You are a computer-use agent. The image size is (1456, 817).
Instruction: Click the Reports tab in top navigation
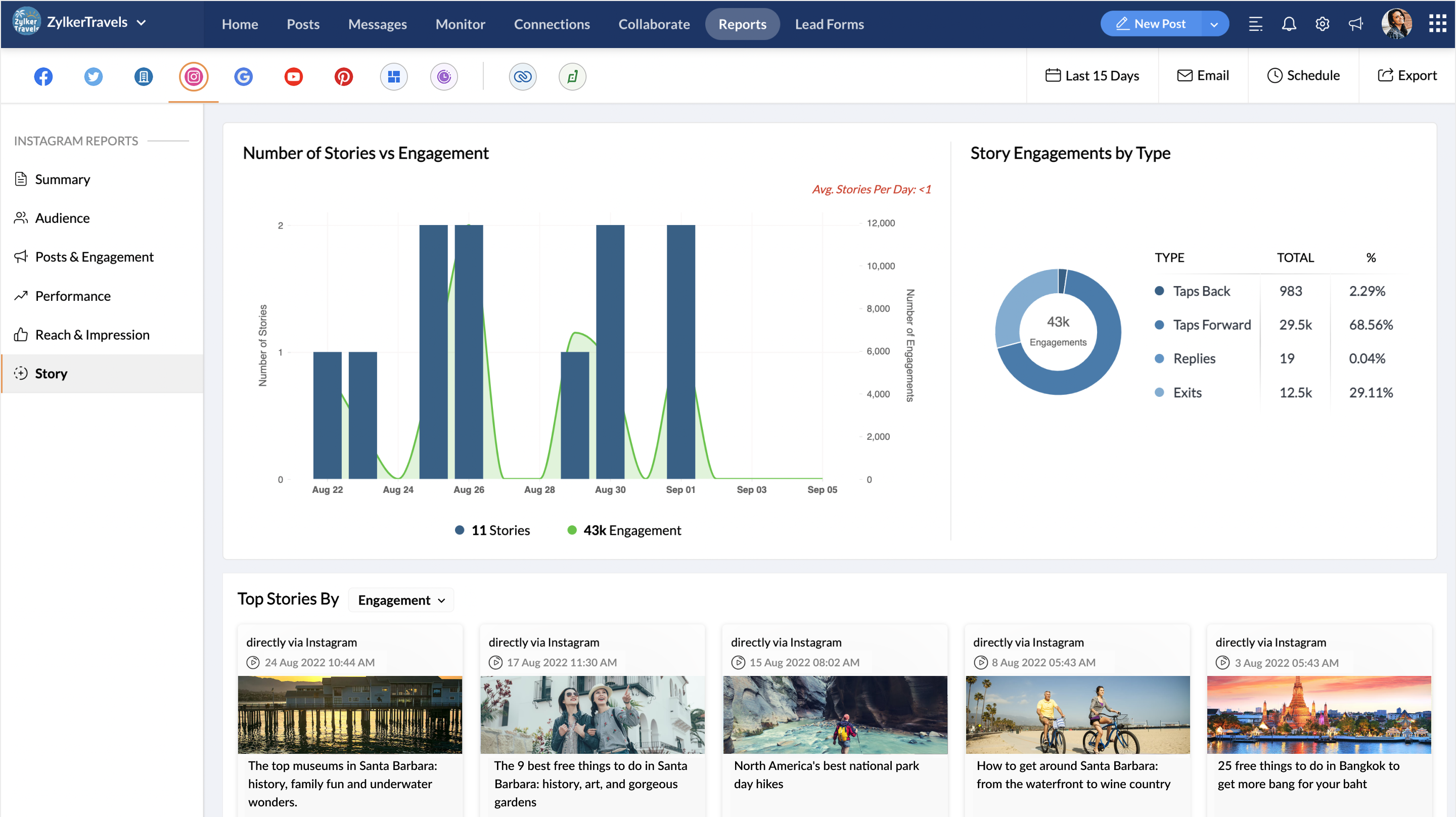point(742,23)
